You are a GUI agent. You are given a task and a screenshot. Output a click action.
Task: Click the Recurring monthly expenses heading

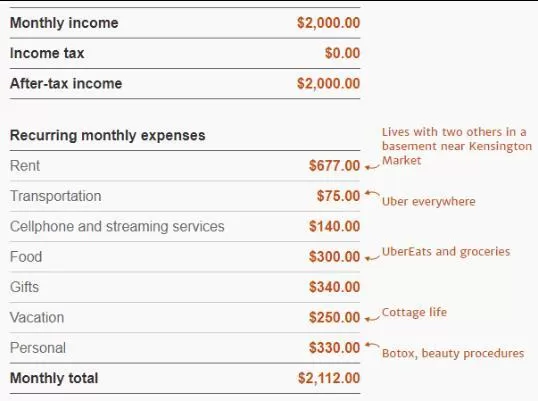click(x=107, y=135)
